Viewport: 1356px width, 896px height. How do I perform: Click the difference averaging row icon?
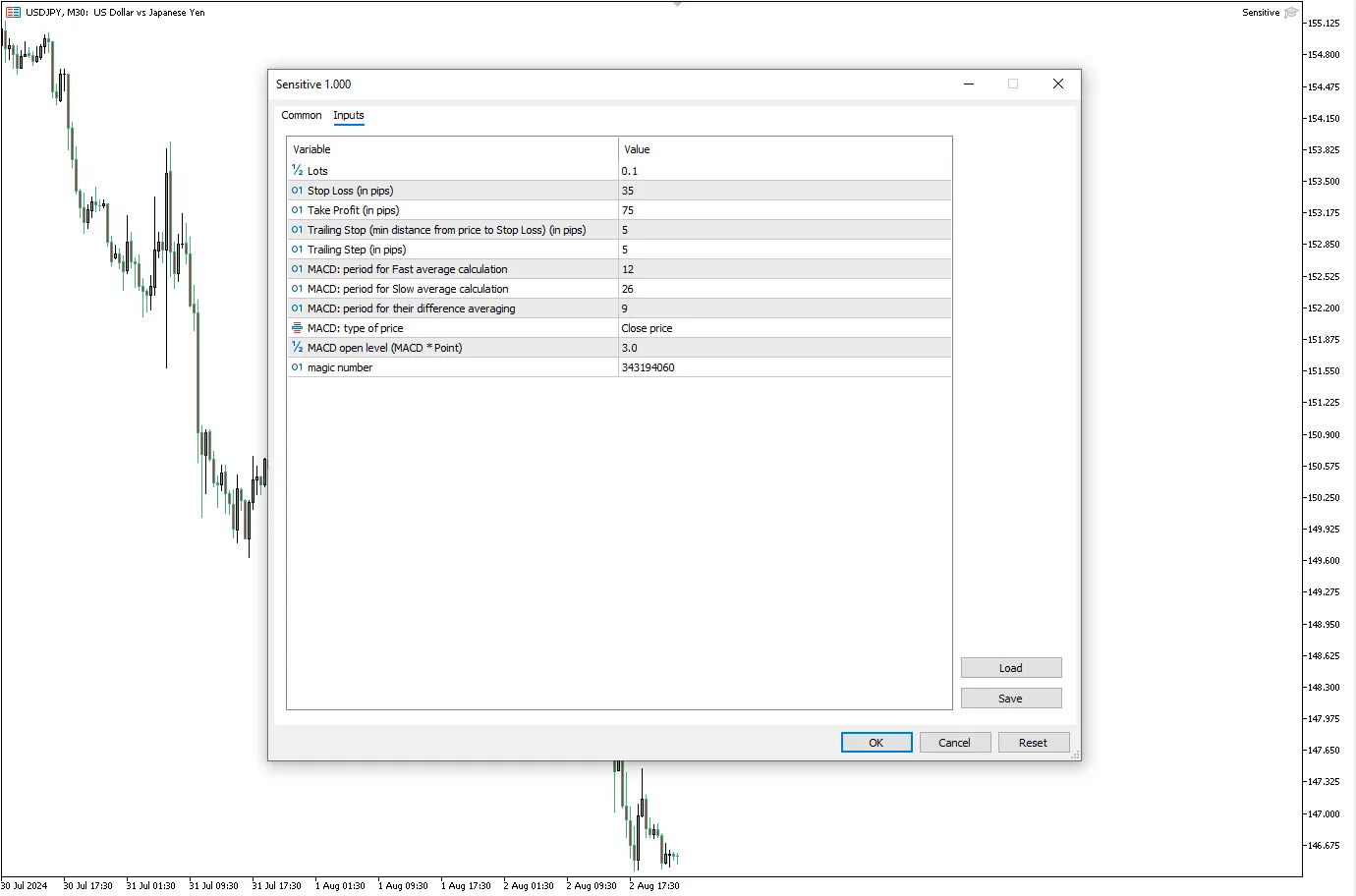tap(297, 308)
